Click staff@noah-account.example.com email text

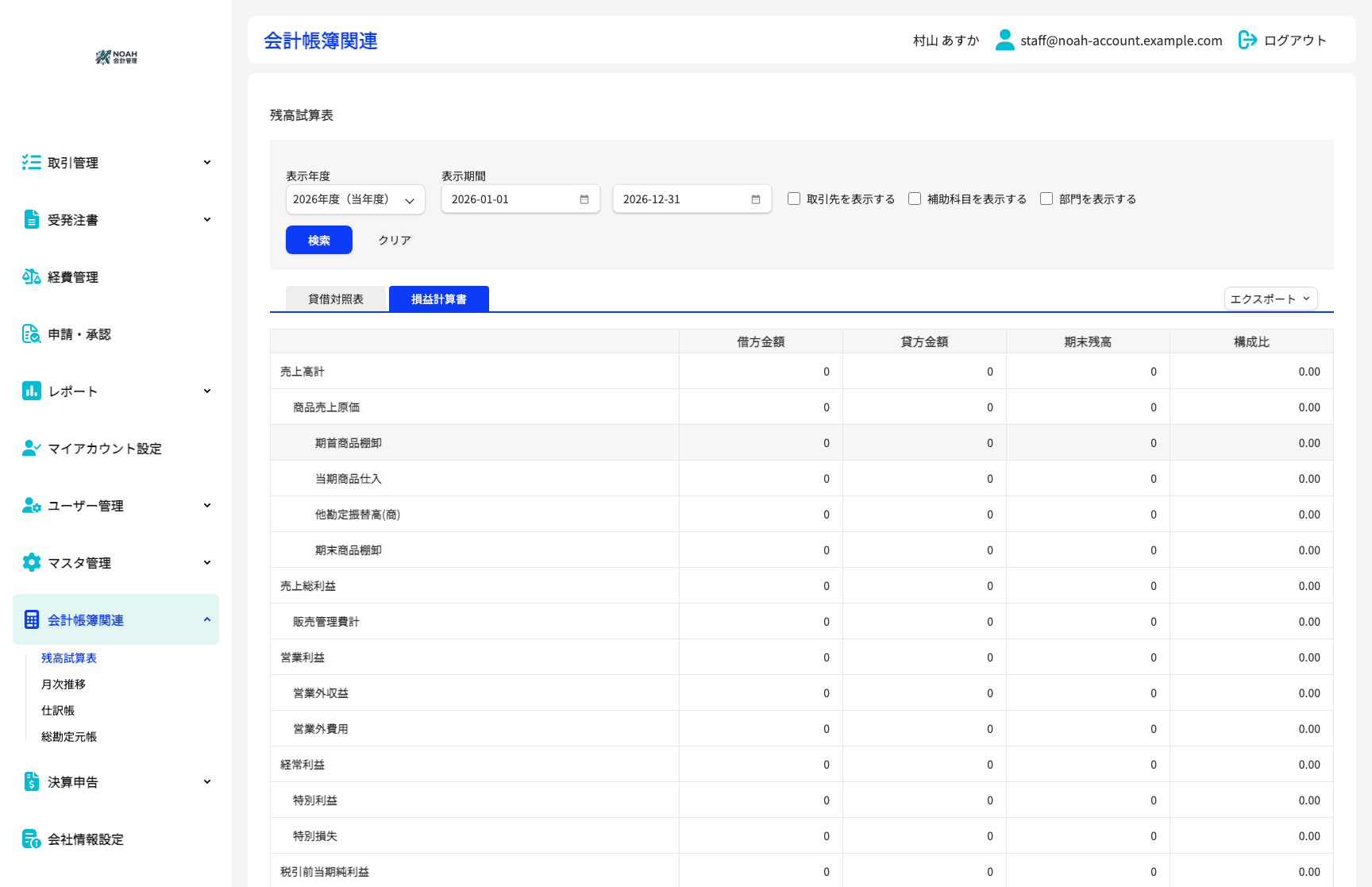point(1121,40)
